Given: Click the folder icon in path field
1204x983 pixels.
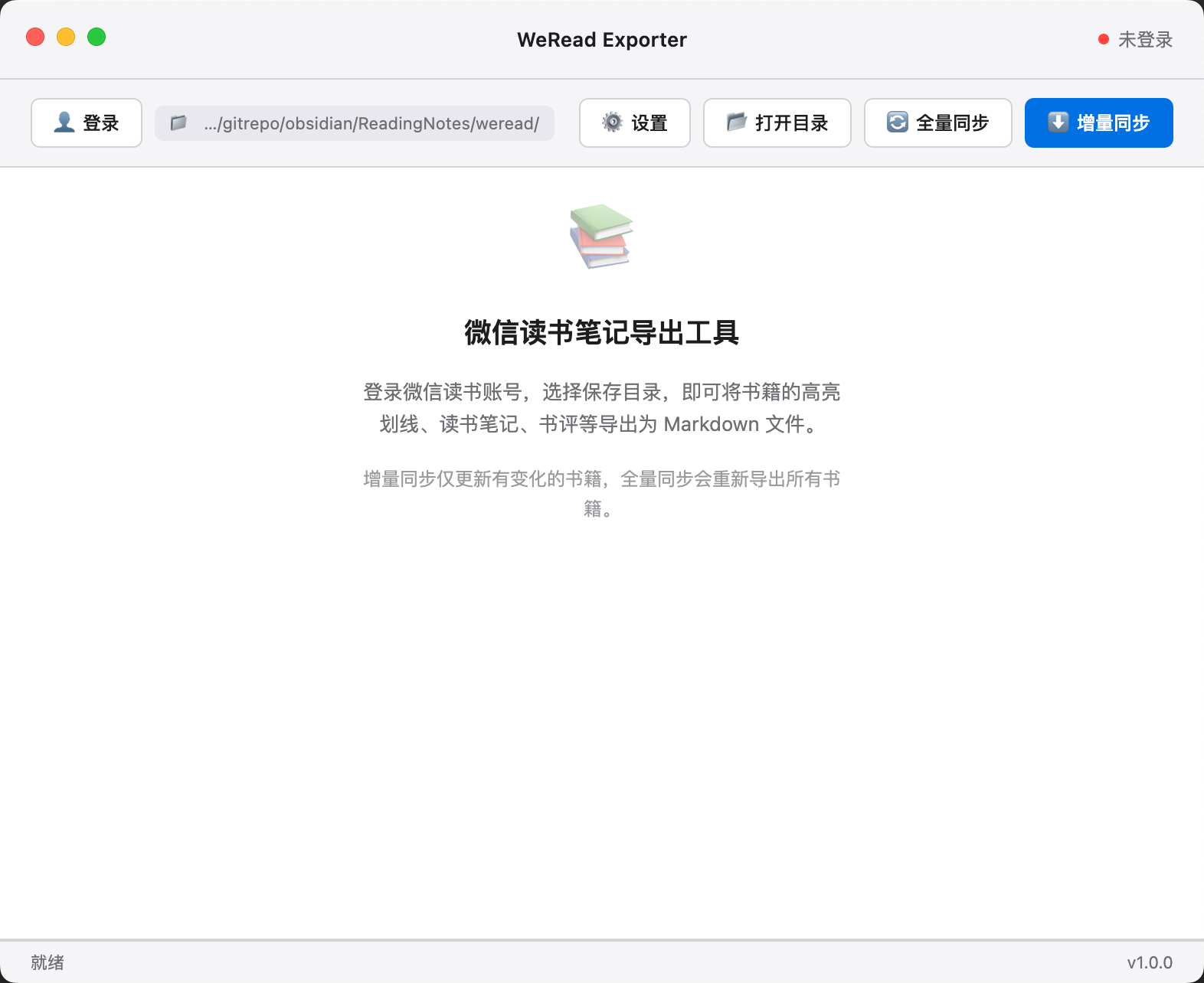Looking at the screenshot, I should 178,123.
